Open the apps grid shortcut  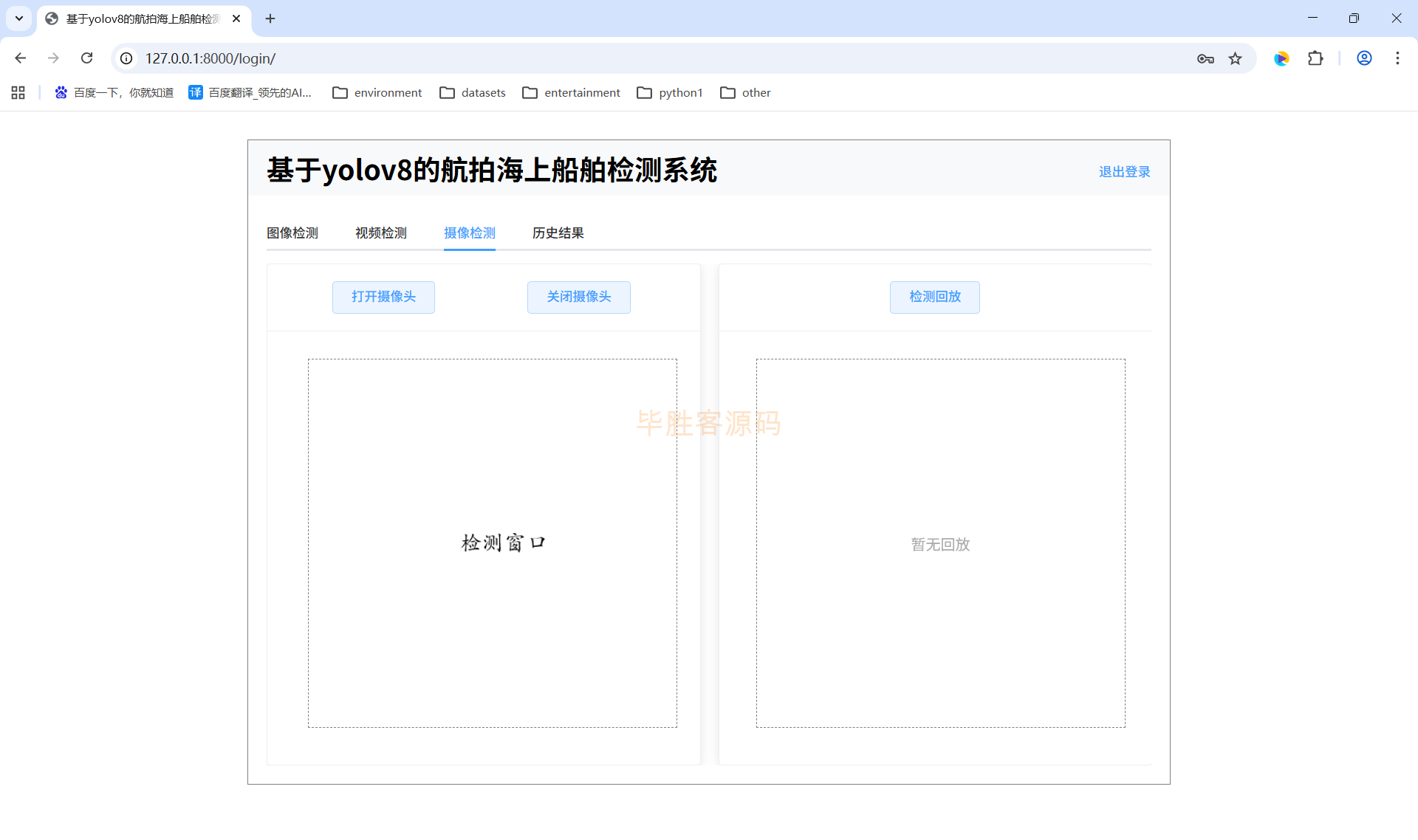pos(18,92)
